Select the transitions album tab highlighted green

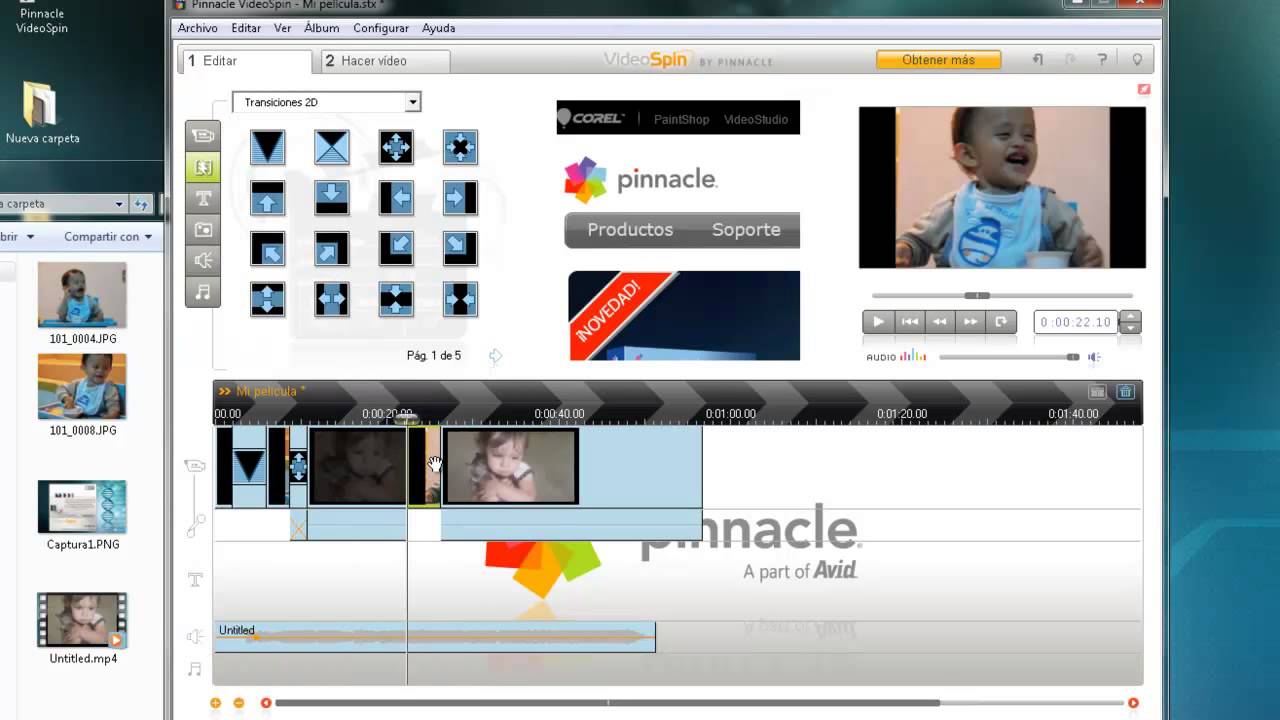[x=203, y=167]
